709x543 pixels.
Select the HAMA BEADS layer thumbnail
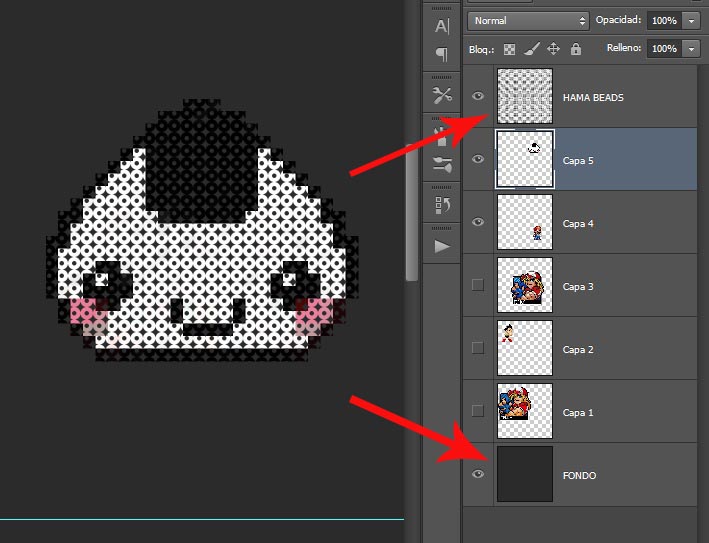coord(525,96)
